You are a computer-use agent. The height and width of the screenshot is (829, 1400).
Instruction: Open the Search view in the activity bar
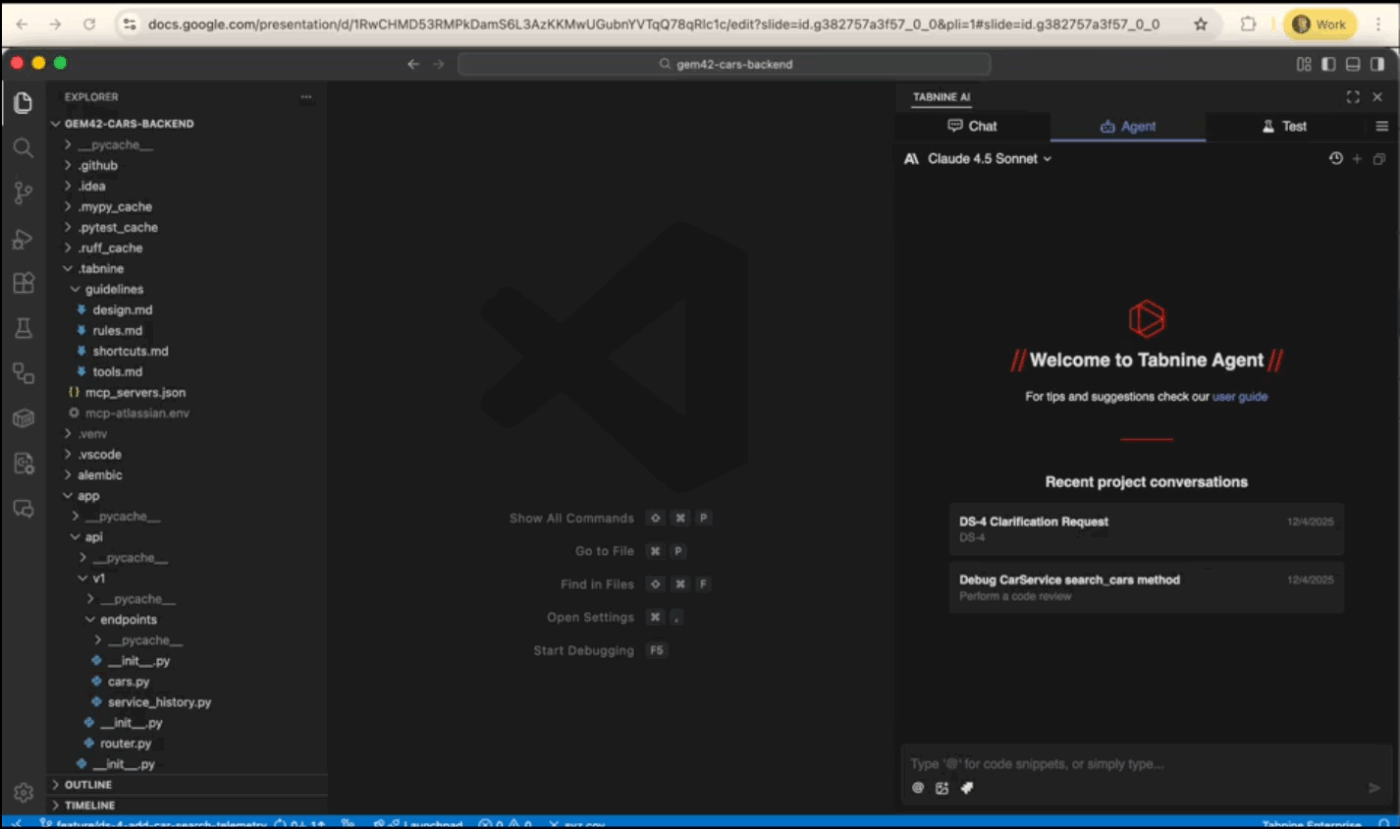click(23, 148)
